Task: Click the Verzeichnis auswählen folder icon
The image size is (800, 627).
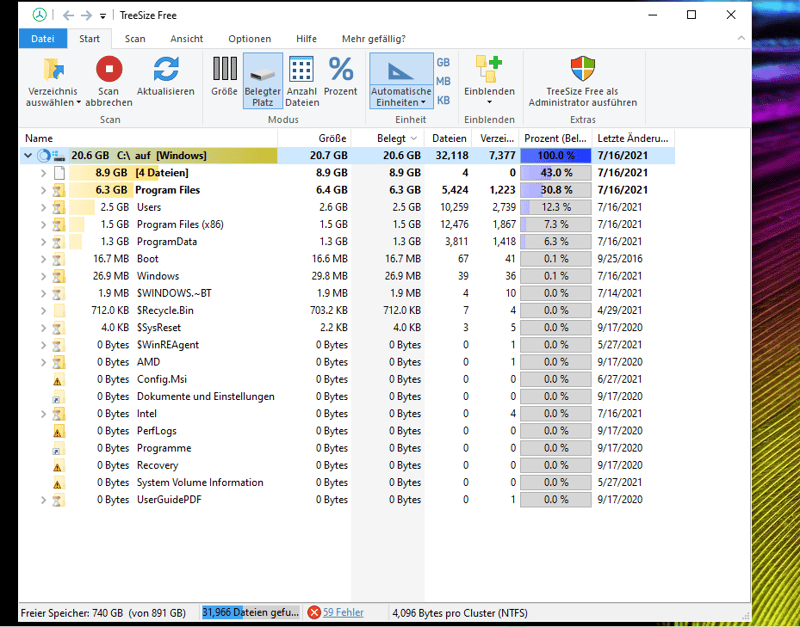Action: pyautogui.click(x=52, y=69)
